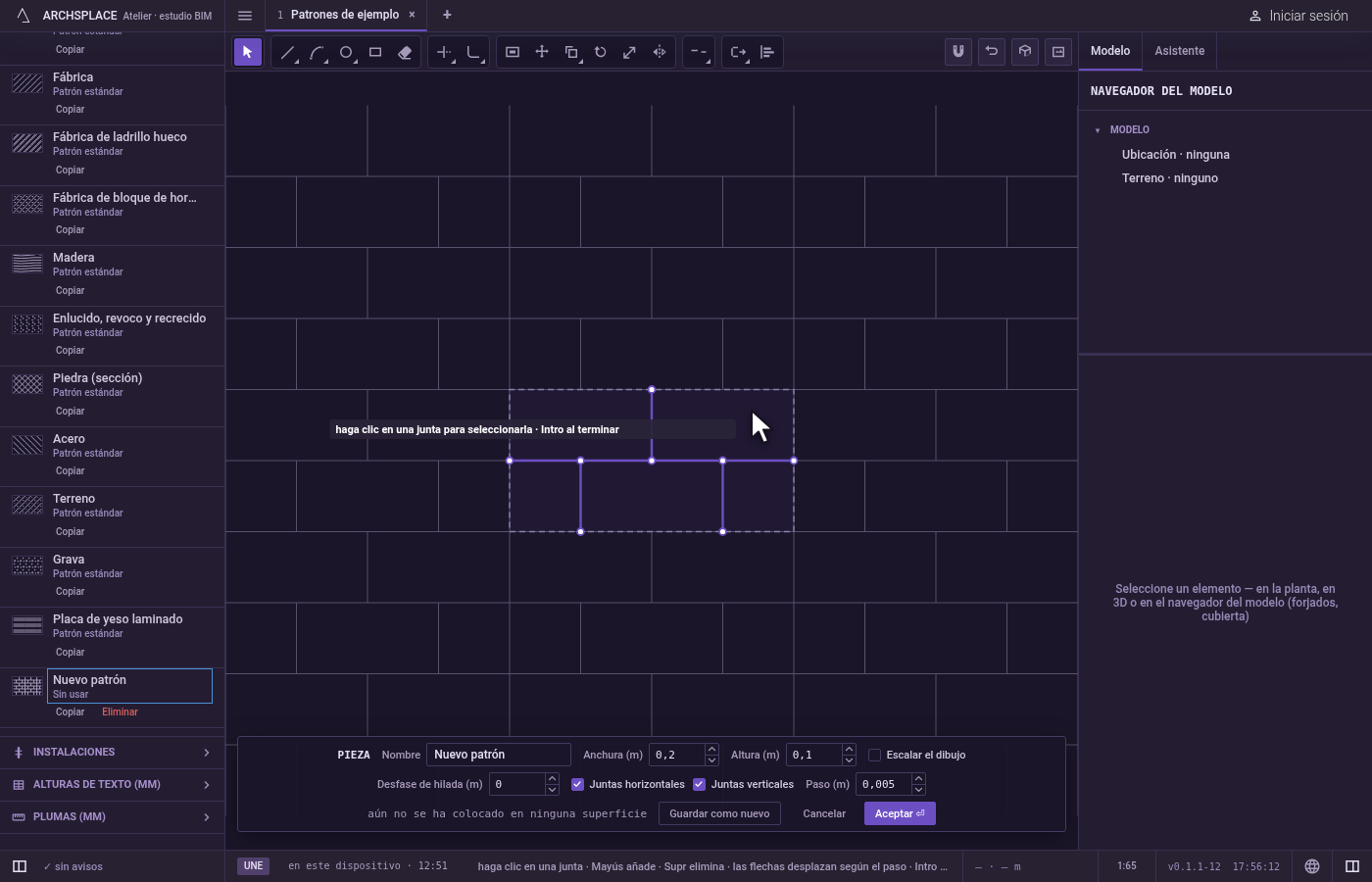Toggle the magnet snap icon
Screen dimensions: 1372x882
[958, 52]
